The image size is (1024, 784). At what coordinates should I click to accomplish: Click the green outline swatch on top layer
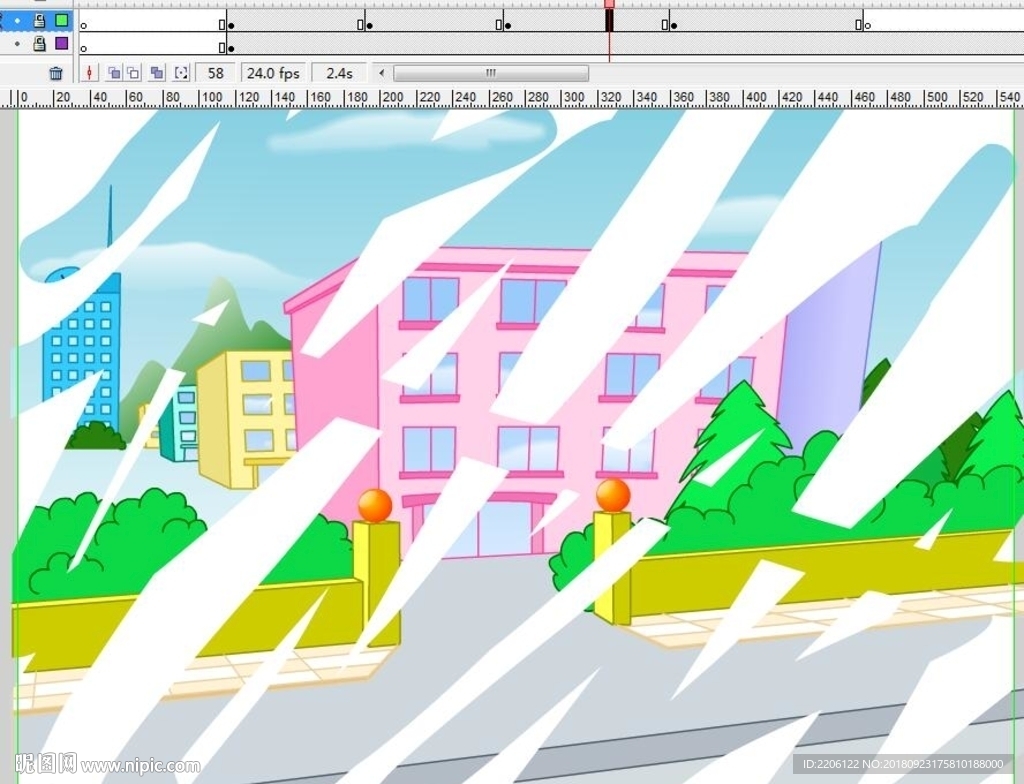click(62, 20)
